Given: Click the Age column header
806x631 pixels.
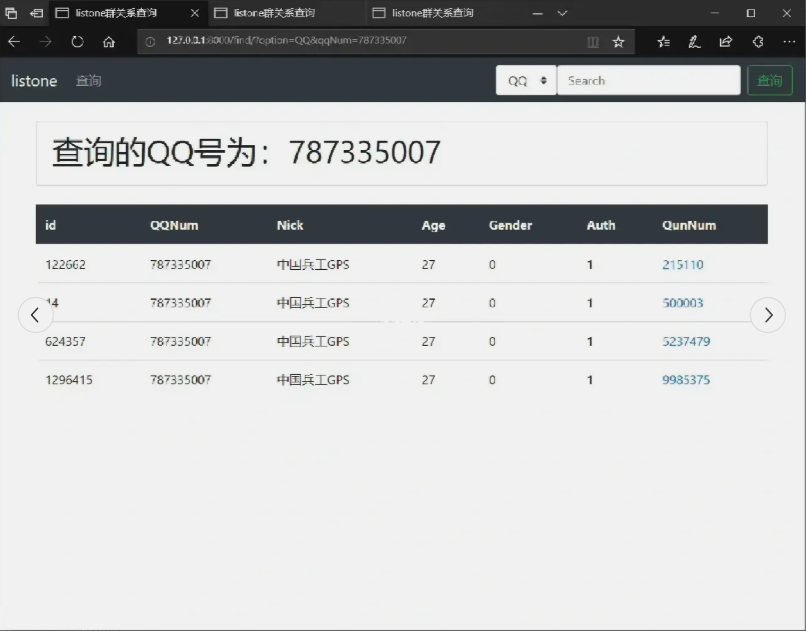Looking at the screenshot, I should [433, 226].
